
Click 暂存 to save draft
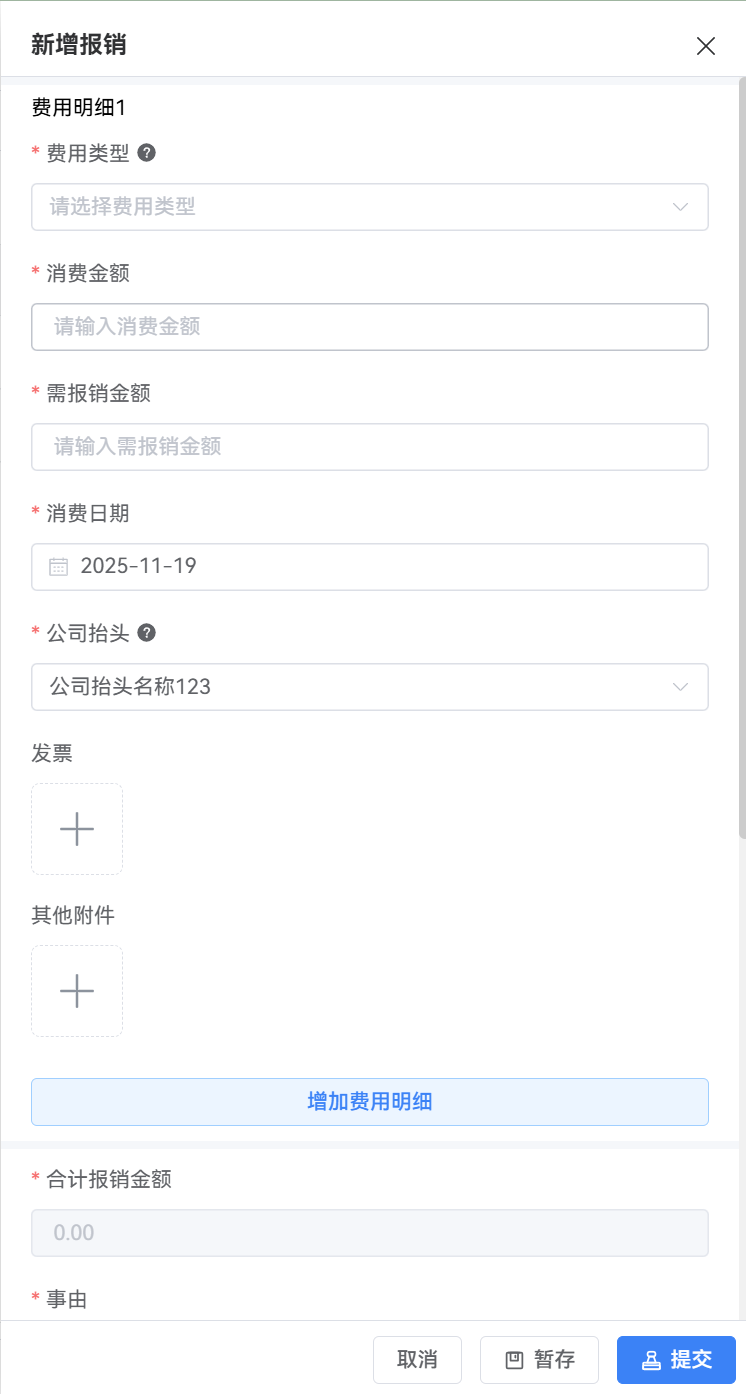(539, 1360)
